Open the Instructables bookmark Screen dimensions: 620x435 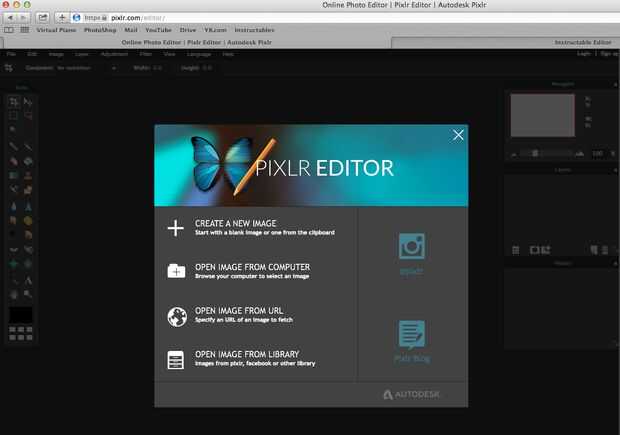[254, 30]
